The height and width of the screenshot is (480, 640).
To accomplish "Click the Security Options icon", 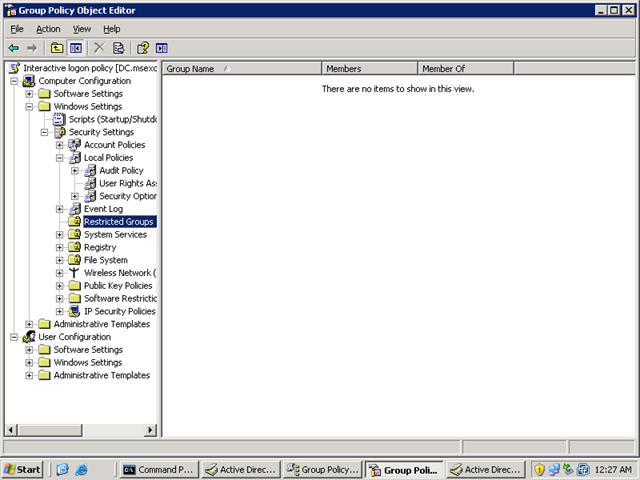I will coord(90,196).
